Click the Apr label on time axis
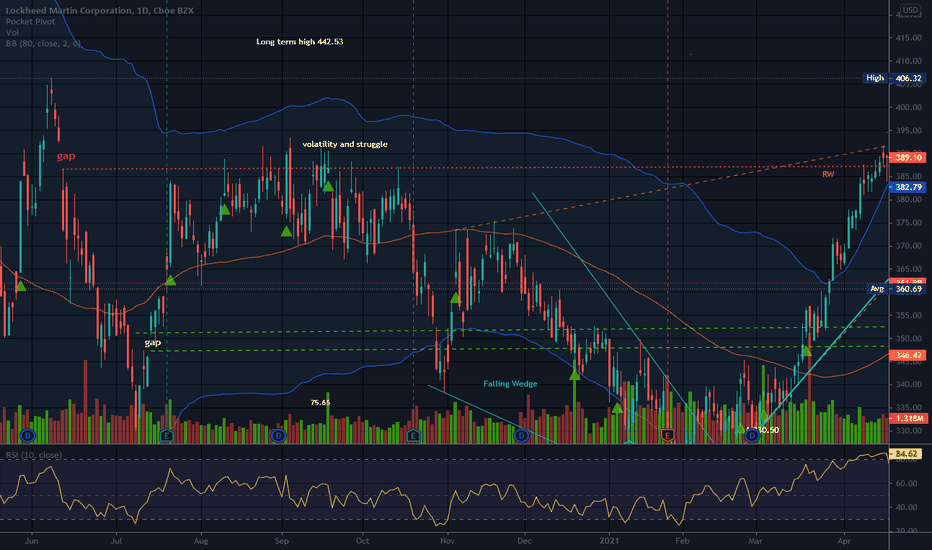 coord(843,541)
